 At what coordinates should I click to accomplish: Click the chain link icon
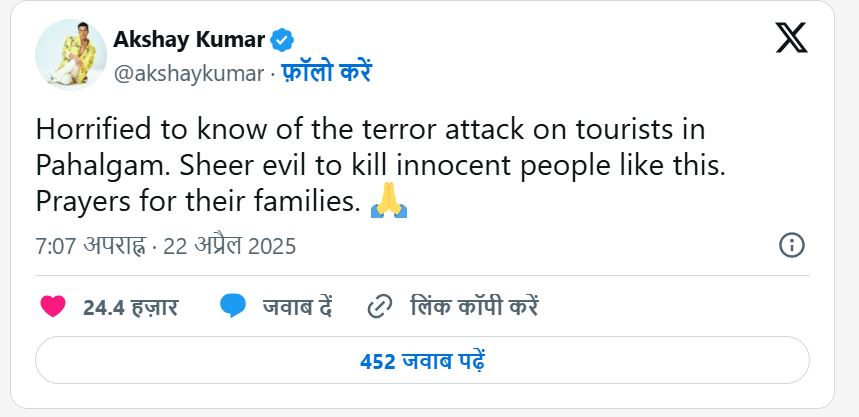click(x=380, y=306)
